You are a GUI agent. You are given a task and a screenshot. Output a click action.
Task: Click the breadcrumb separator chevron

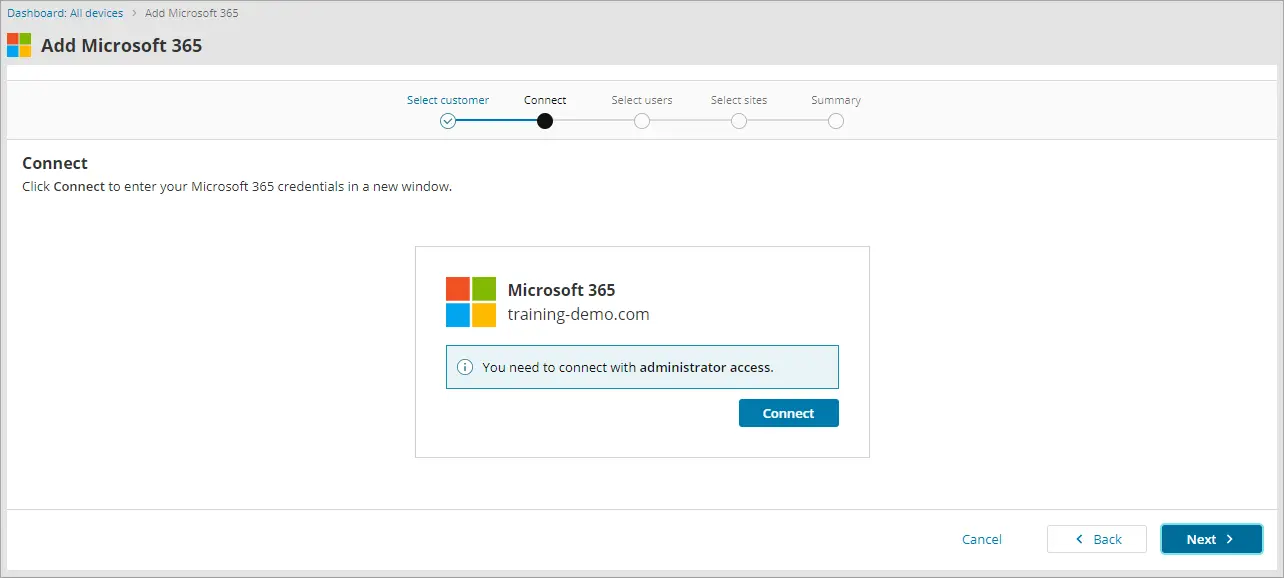tap(135, 13)
